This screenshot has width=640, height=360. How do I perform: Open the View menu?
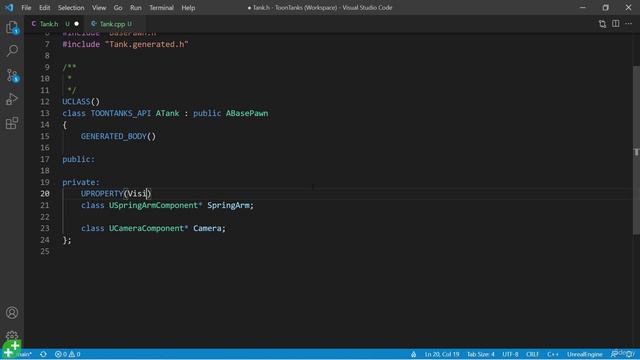click(99, 8)
